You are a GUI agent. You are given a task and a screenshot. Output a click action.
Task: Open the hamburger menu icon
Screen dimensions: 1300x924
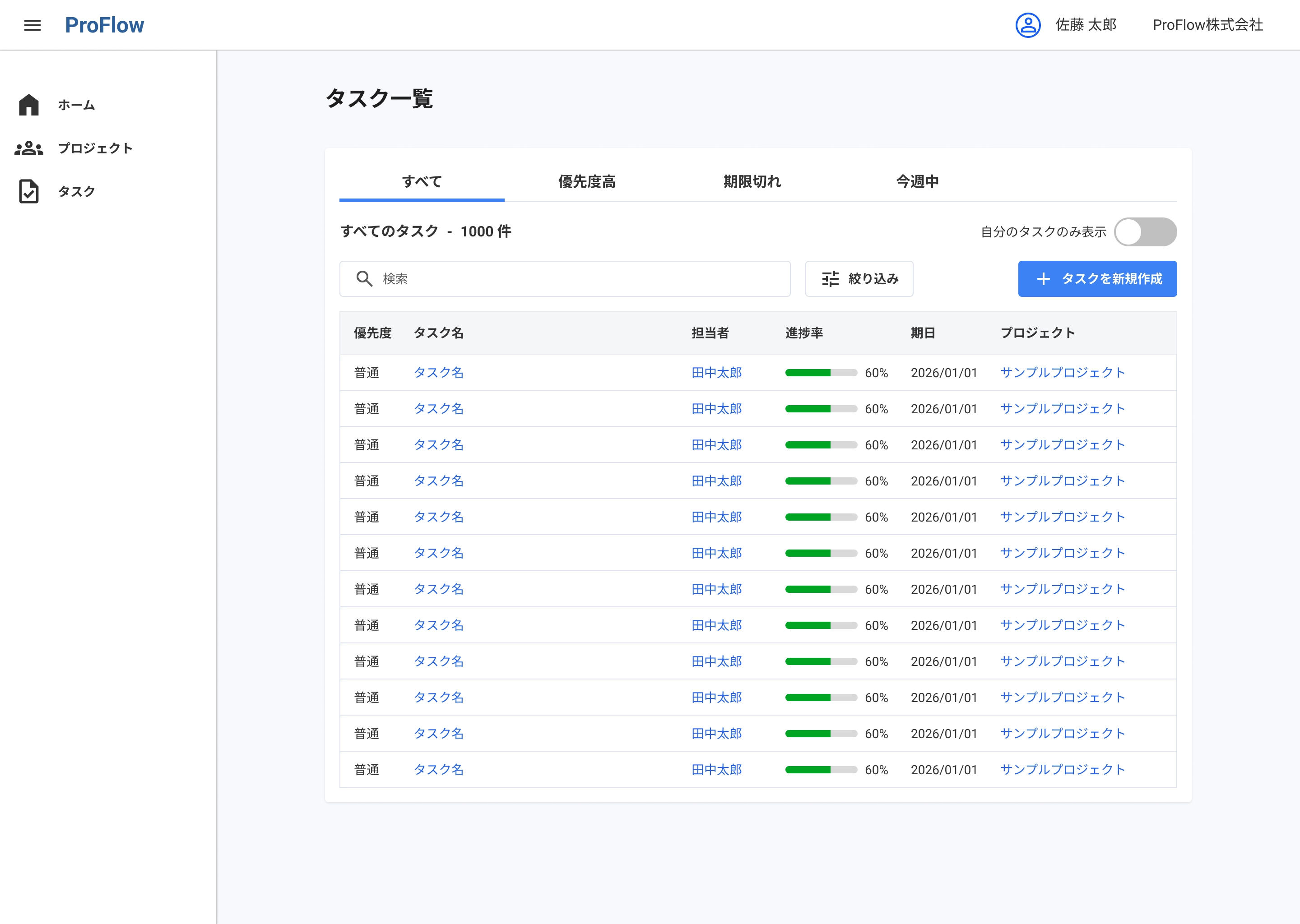[32, 25]
